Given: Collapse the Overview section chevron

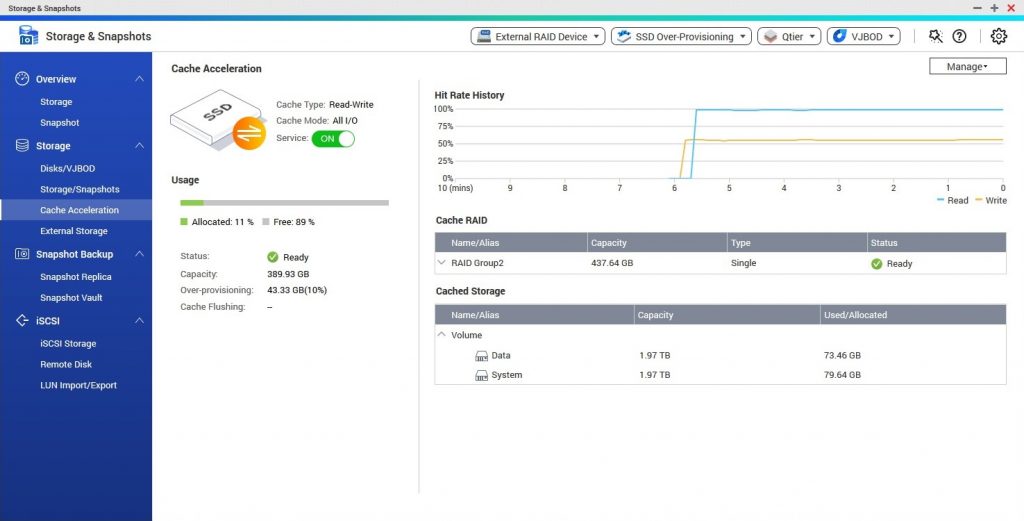Looking at the screenshot, I should [139, 78].
